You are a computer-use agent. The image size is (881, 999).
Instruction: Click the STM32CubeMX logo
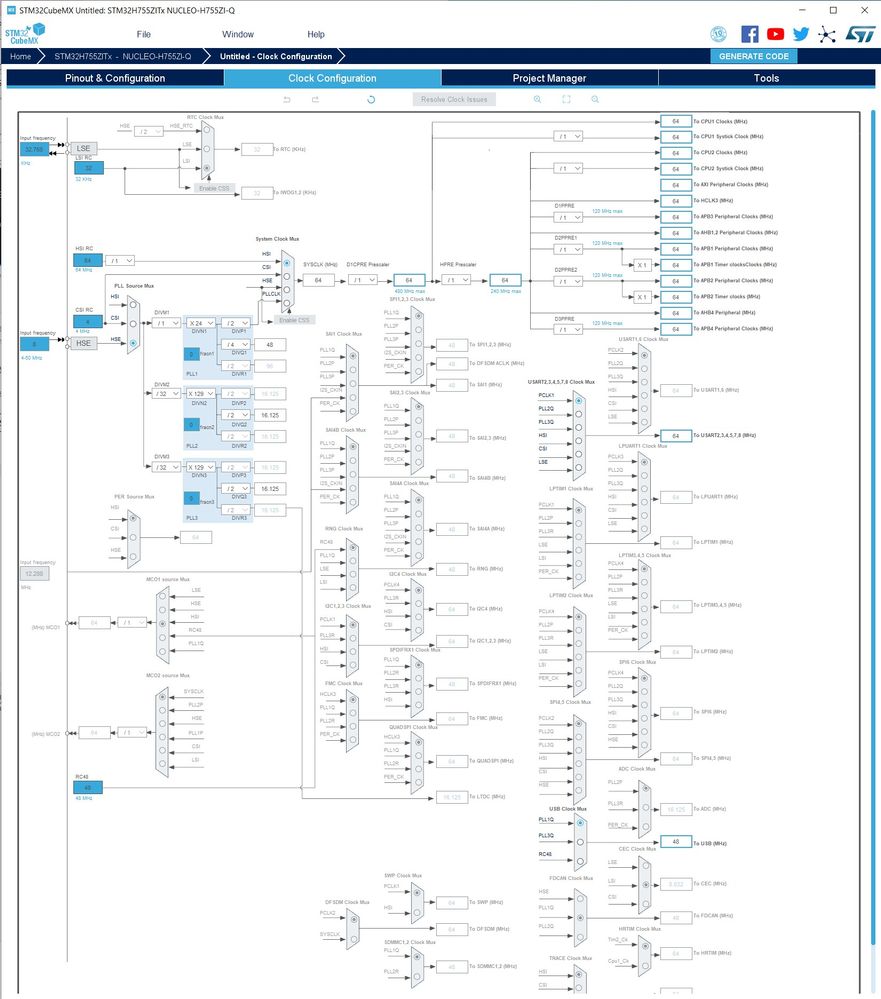pyautogui.click(x=25, y=33)
